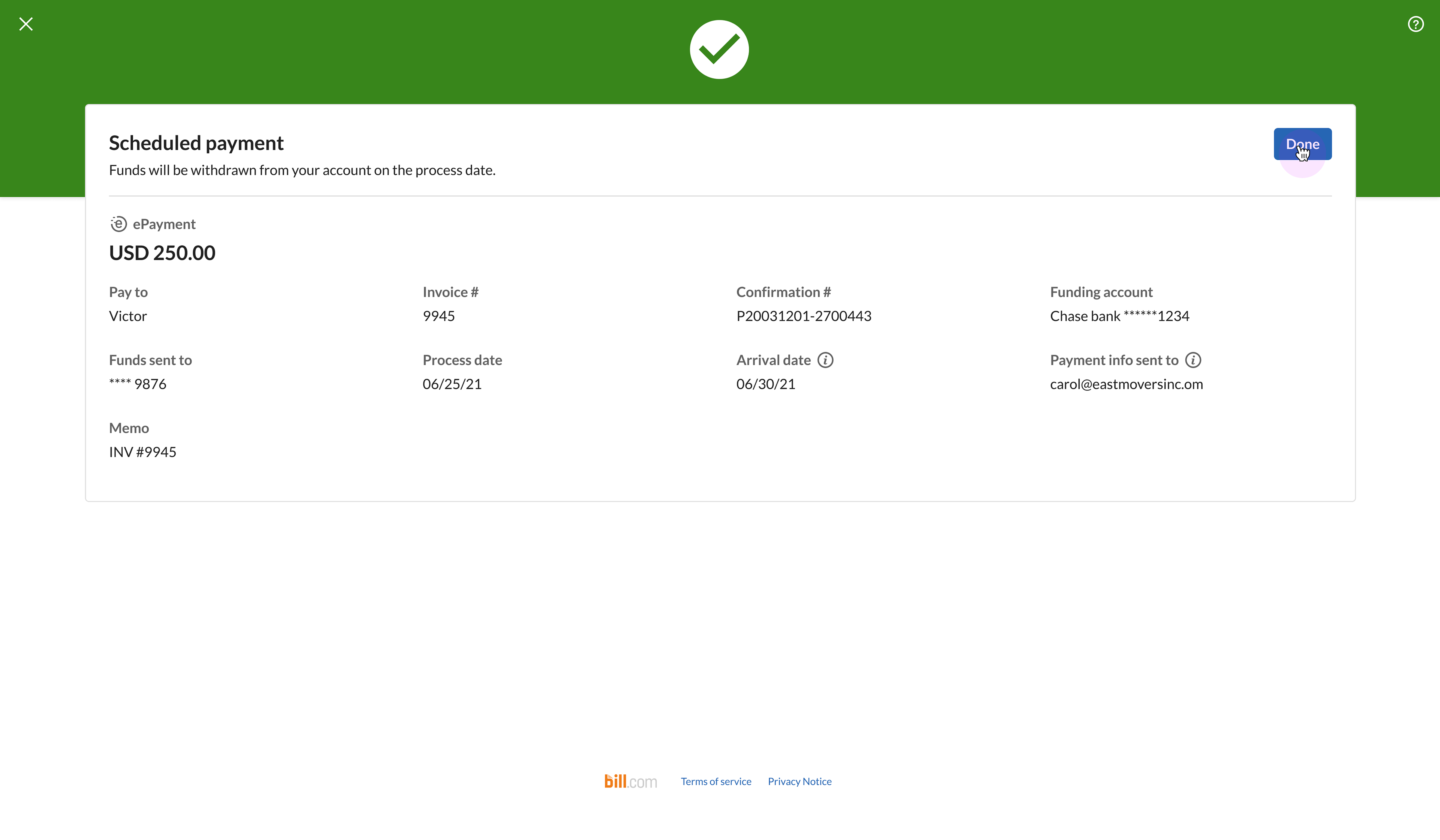Click invoice number 9945
This screenshot has height=840, width=1440.
click(x=438, y=316)
